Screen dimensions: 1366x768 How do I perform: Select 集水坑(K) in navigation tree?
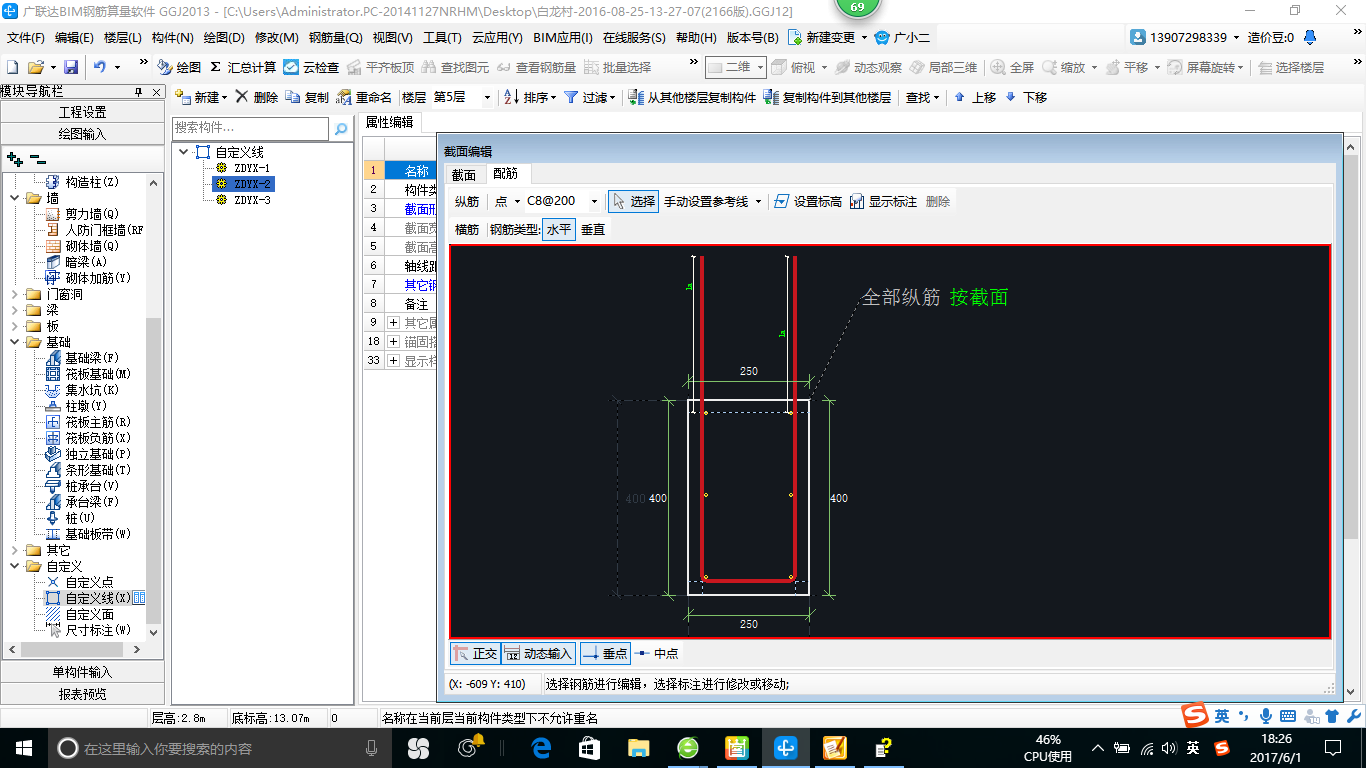tap(92, 390)
